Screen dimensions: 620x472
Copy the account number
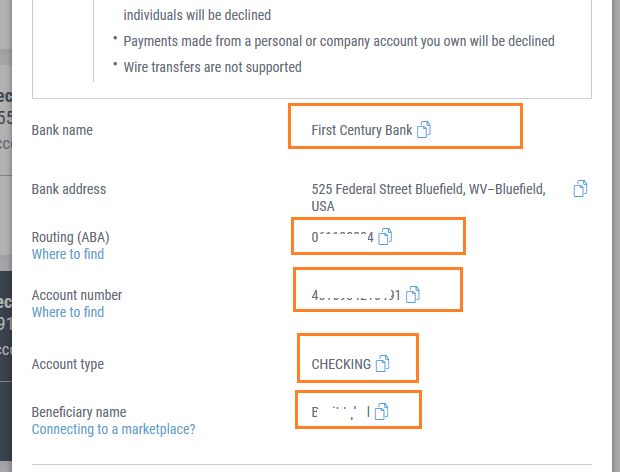413,294
